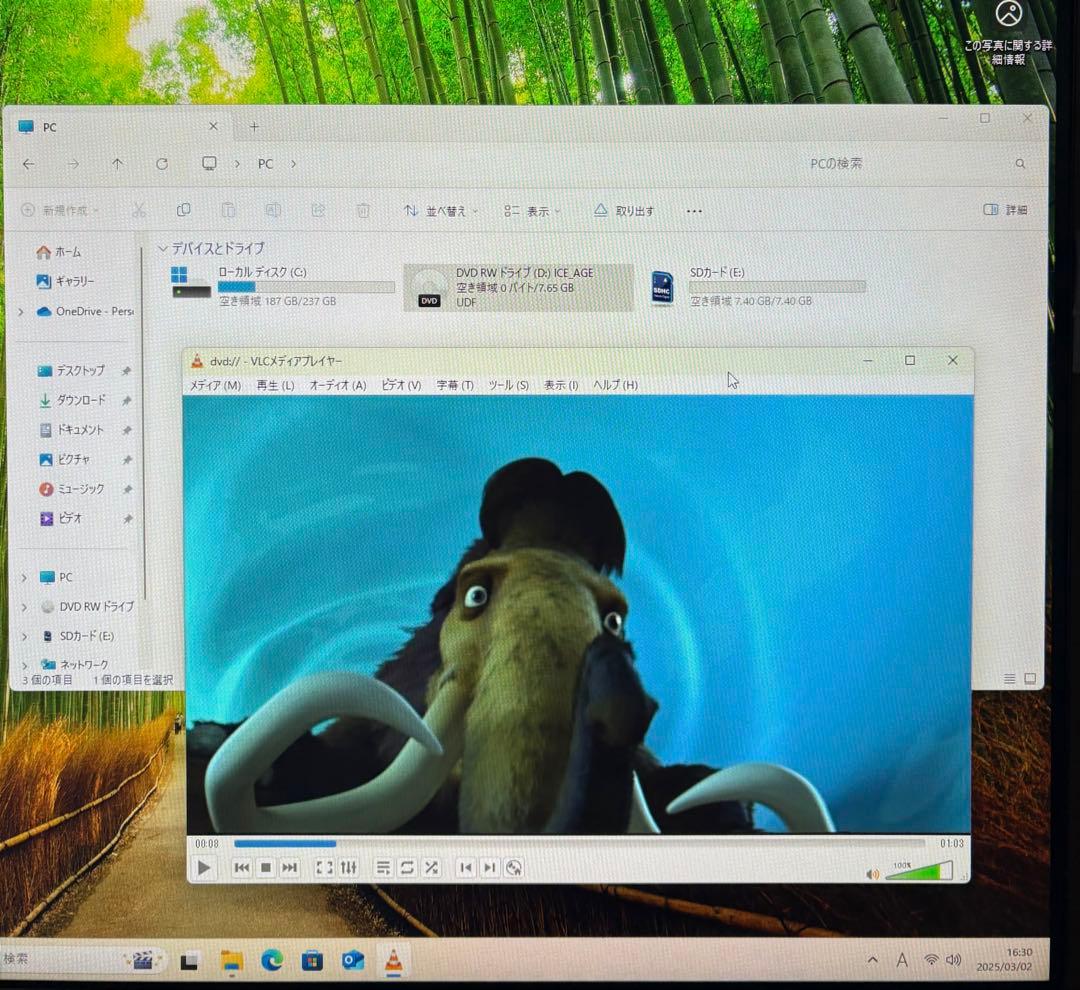
Task: Stop playback with VLC's stop icon
Action: 265,868
